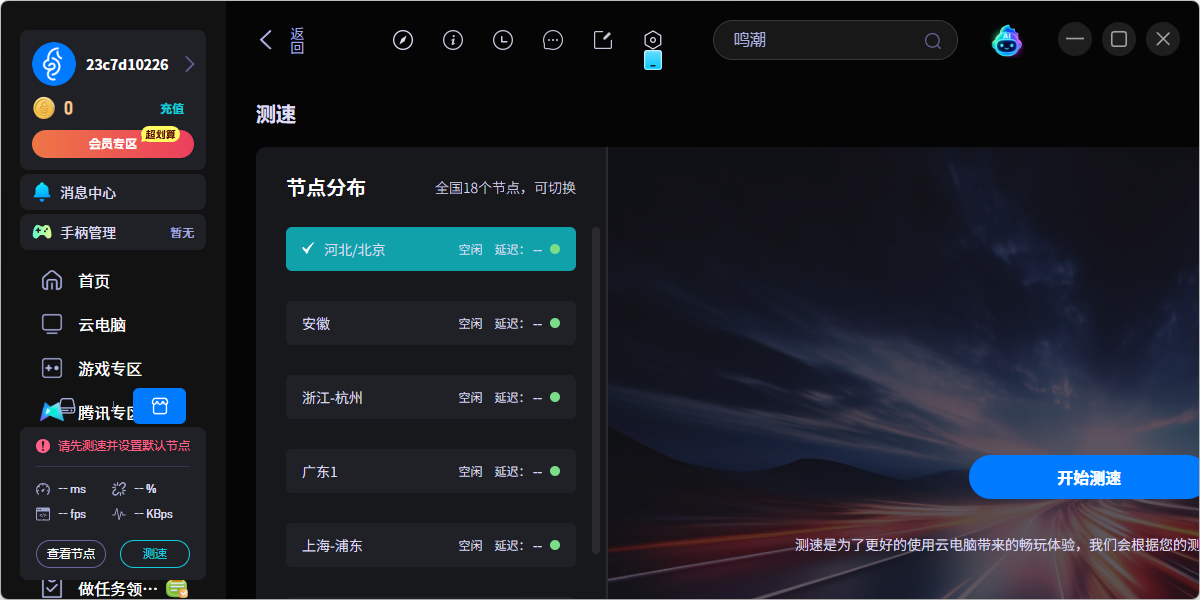Click the search field containing 鸣潮
The height and width of the screenshot is (600, 1200).
(x=835, y=40)
